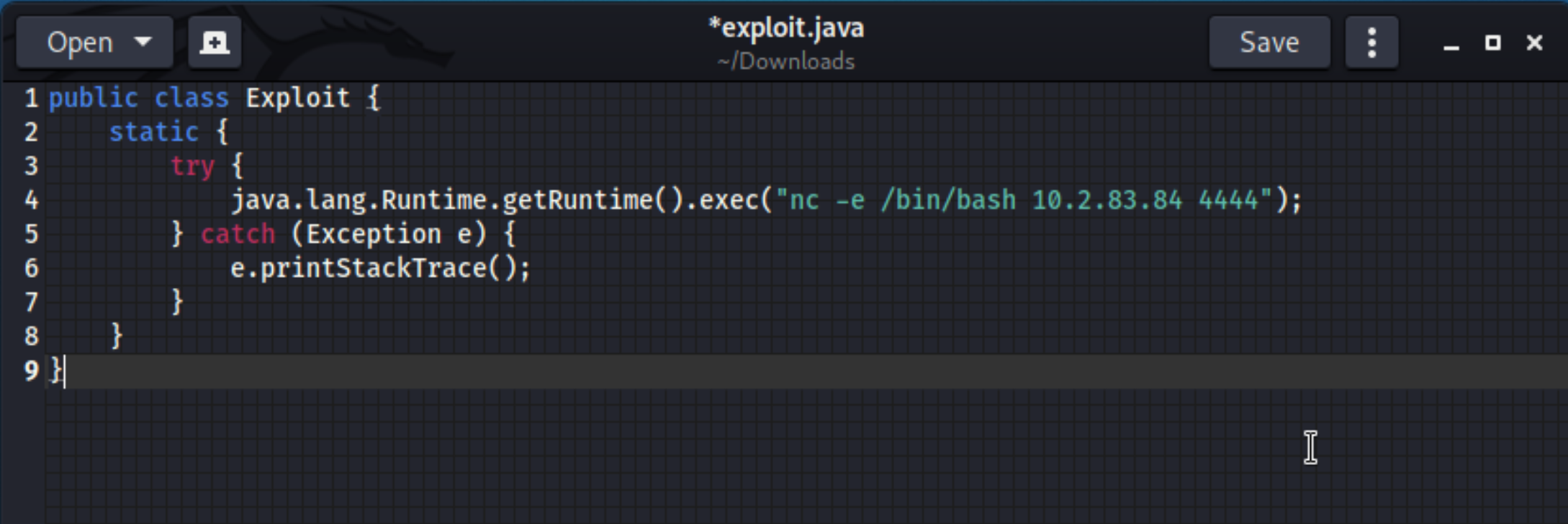The height and width of the screenshot is (524, 1568).
Task: Open the three-dot options menu
Action: pos(1371,42)
